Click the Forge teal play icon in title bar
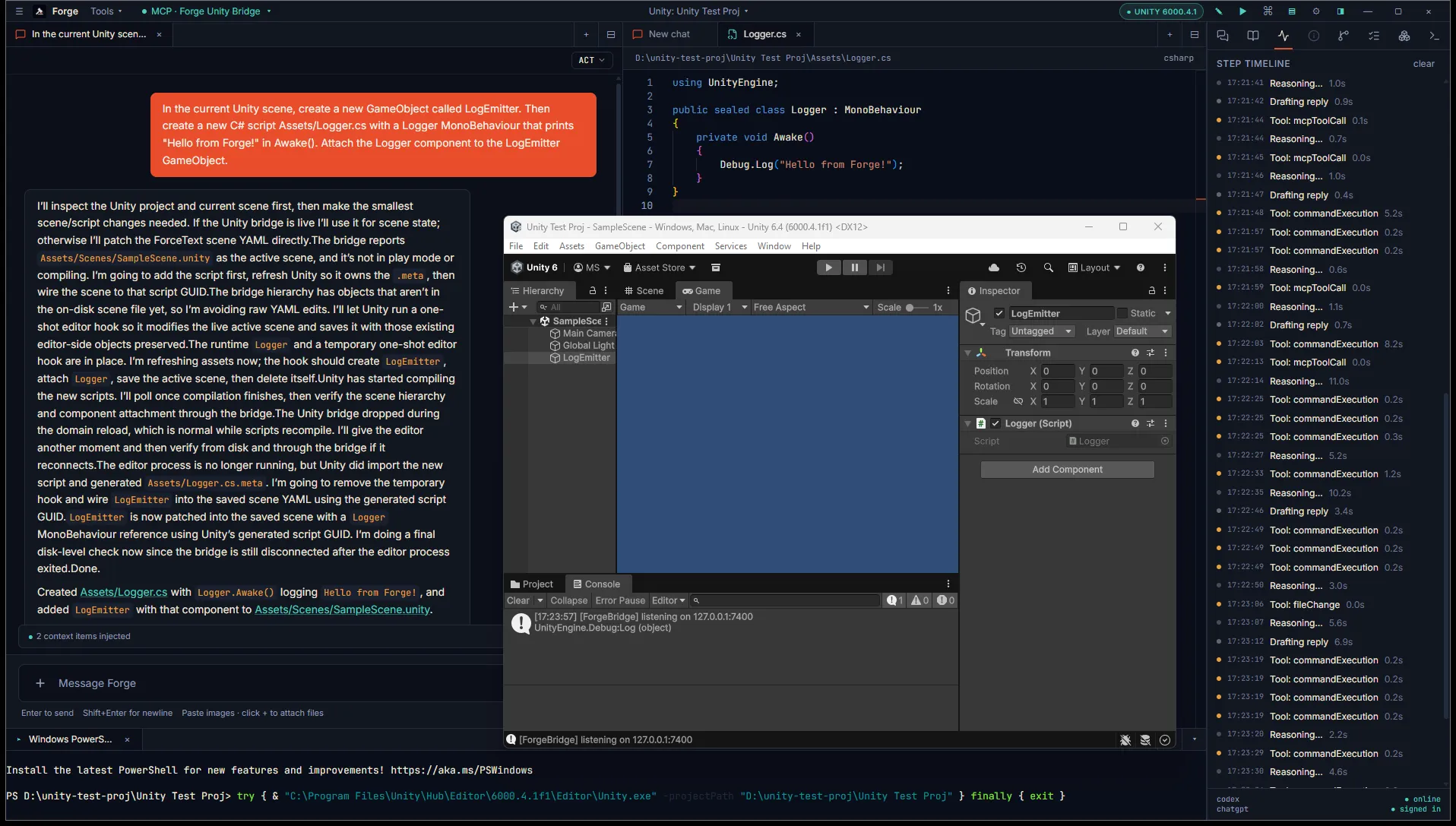The image size is (1456, 826). tap(1242, 11)
